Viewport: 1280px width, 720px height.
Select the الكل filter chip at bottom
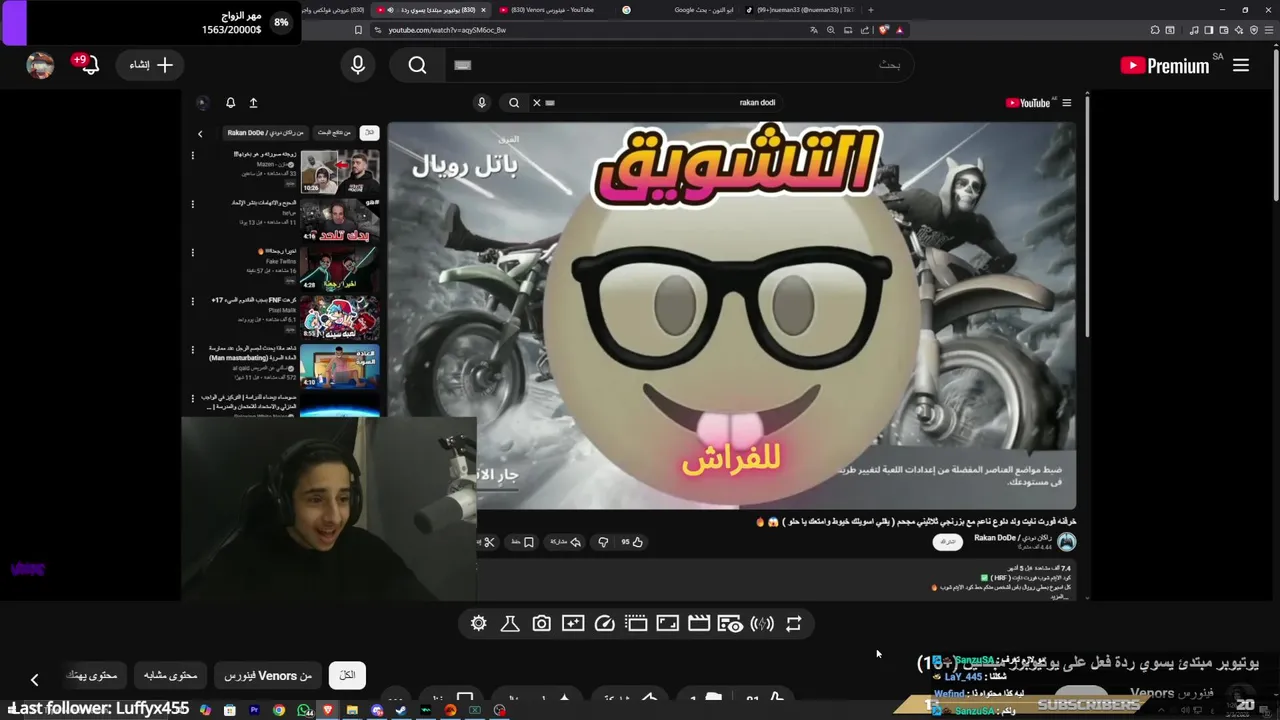(347, 675)
